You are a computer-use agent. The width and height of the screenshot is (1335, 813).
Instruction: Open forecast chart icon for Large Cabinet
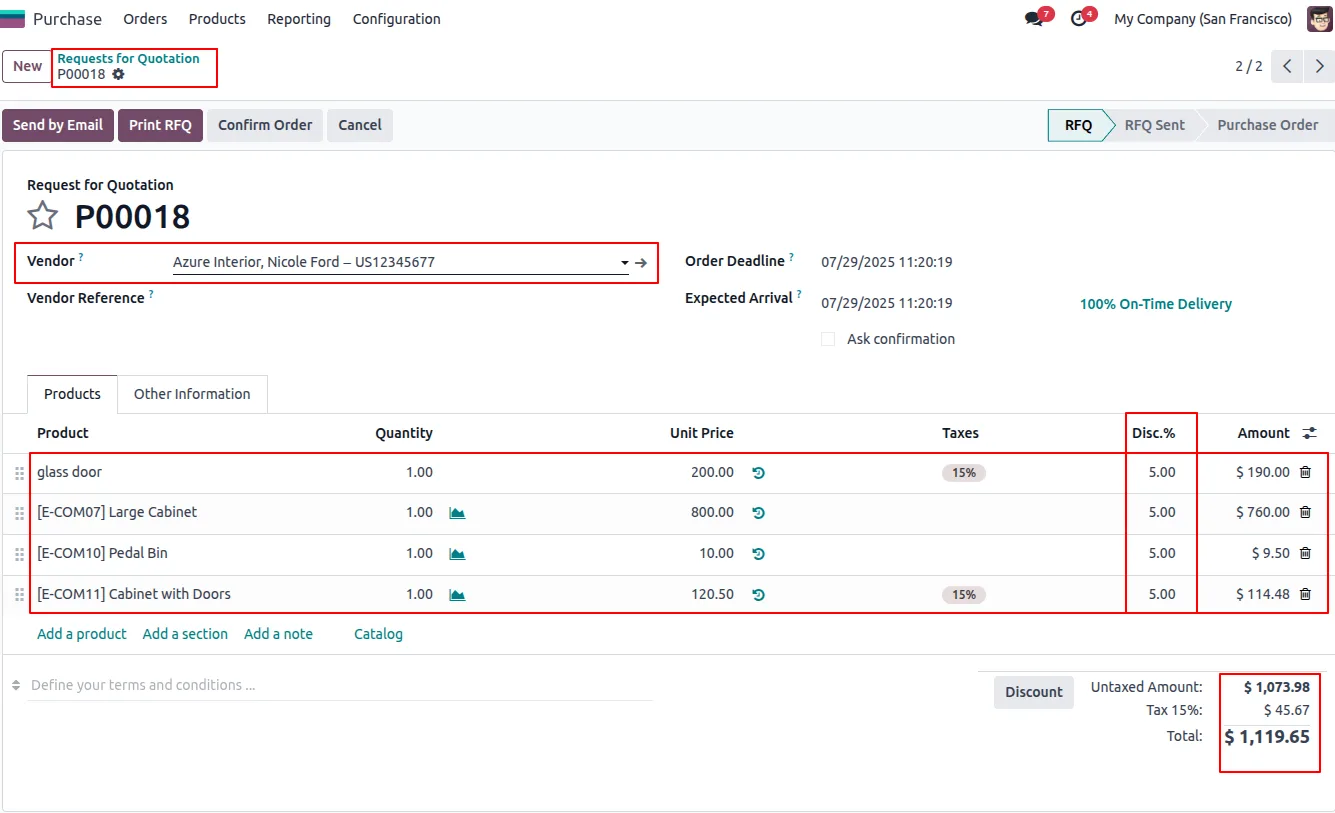457,513
